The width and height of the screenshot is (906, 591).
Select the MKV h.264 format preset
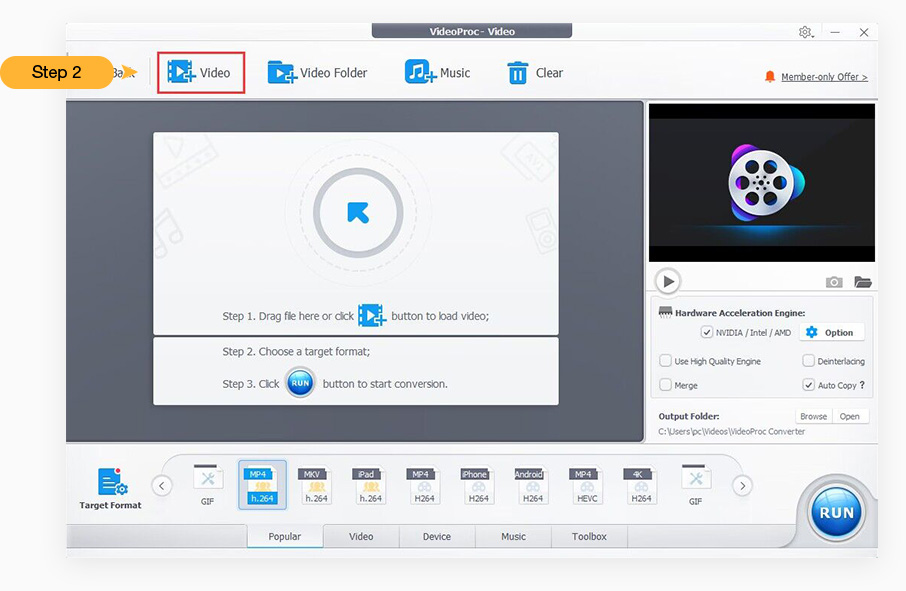[x=316, y=485]
